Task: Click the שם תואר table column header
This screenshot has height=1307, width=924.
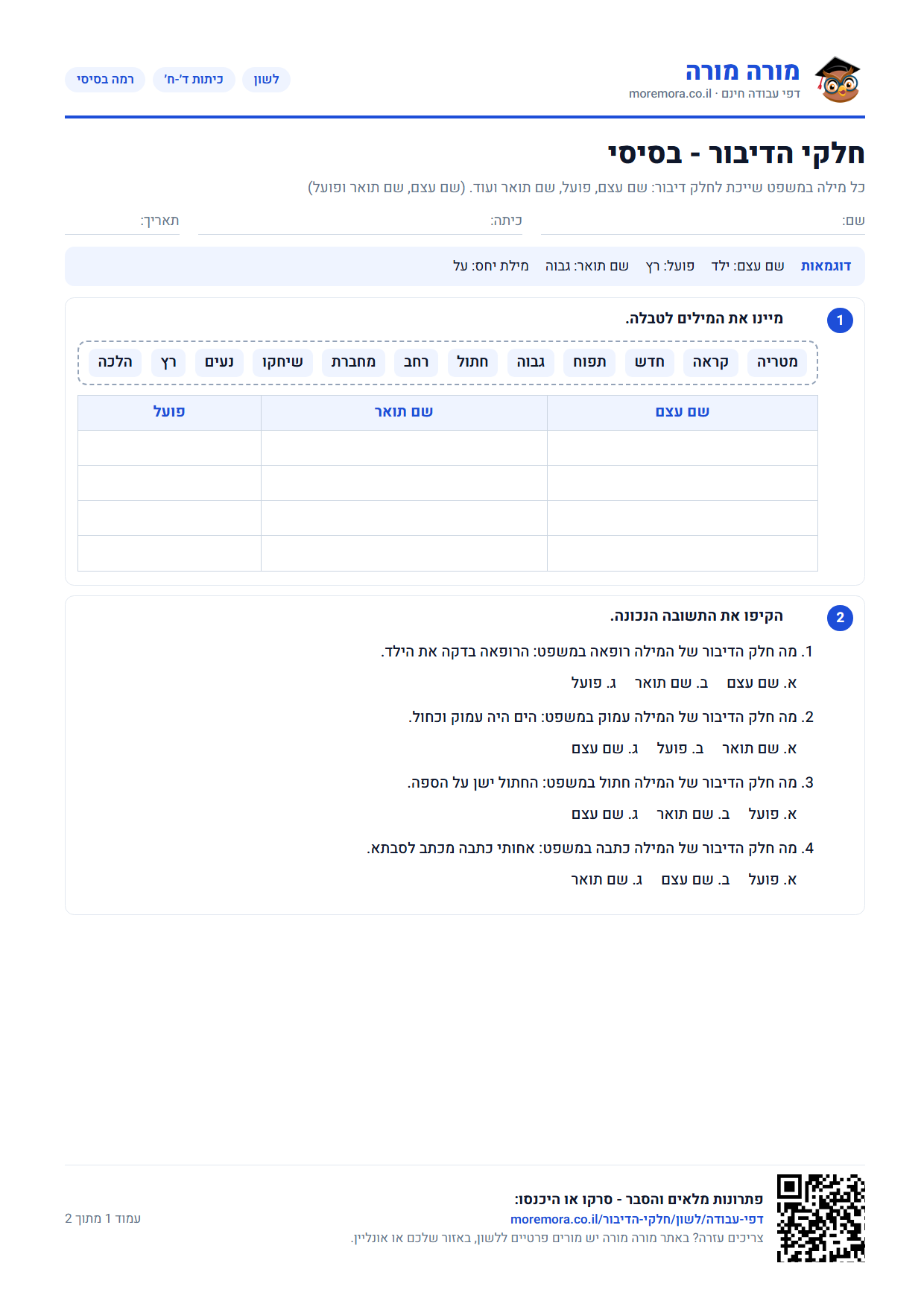Action: (404, 412)
